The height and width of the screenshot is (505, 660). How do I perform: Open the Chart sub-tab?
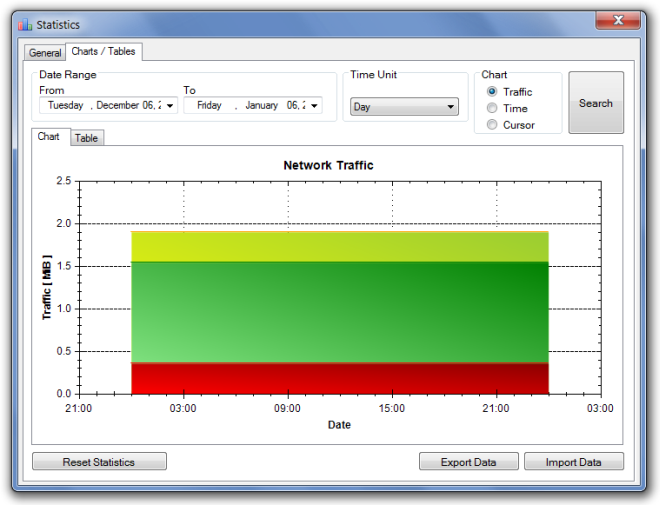pos(49,136)
